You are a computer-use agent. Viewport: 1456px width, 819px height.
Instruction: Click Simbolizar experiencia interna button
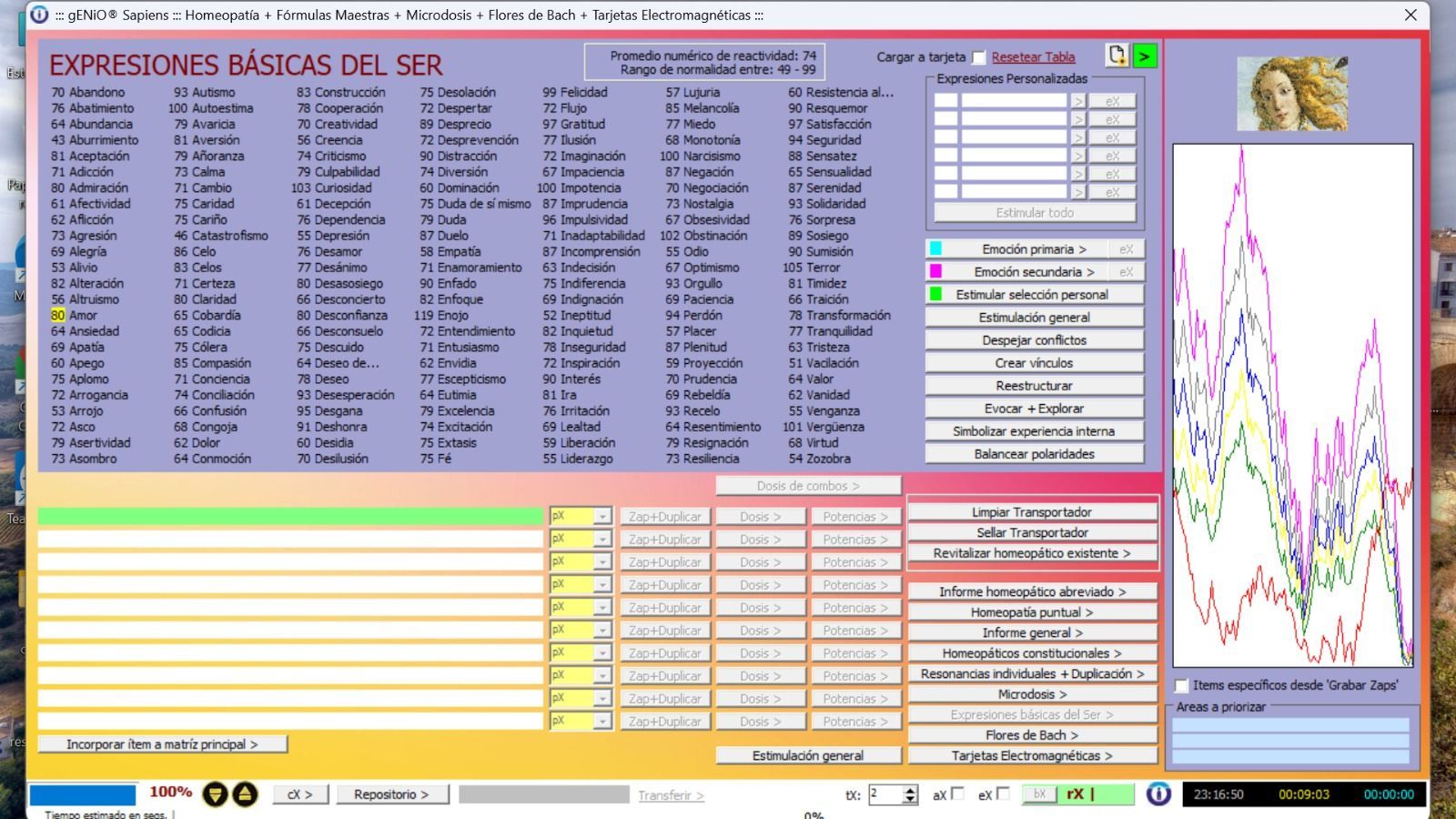pyautogui.click(x=1034, y=431)
